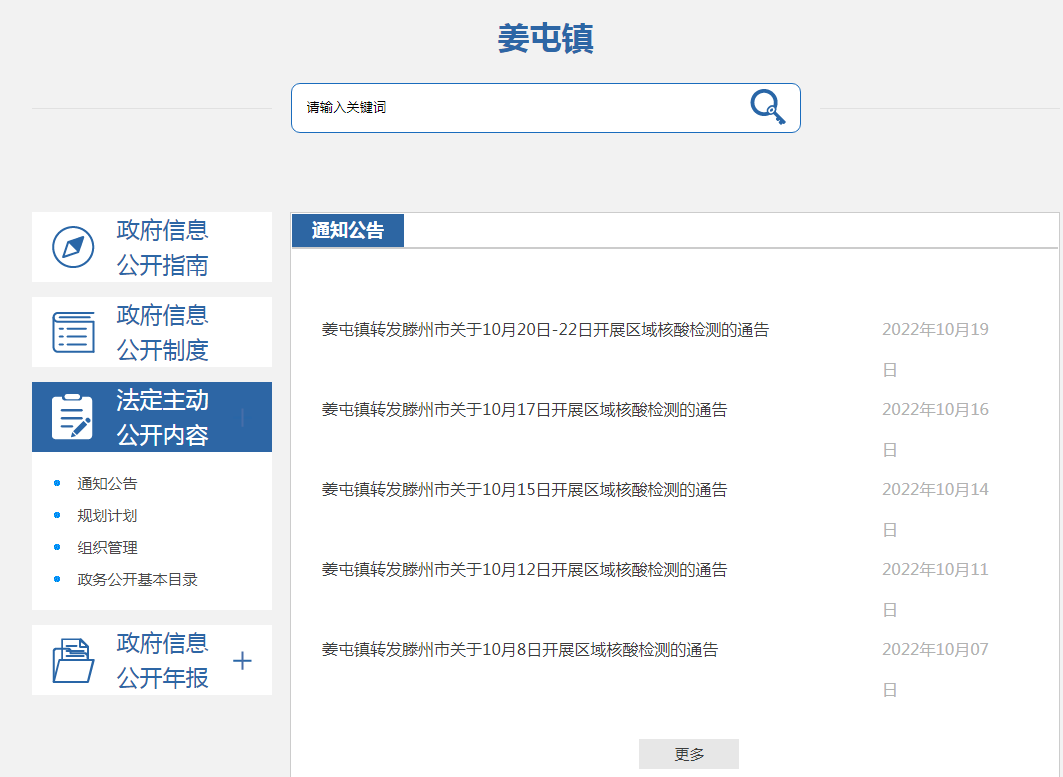Click the list icon for 政府信息公开制度
This screenshot has width=1063, height=777.
click(x=73, y=332)
